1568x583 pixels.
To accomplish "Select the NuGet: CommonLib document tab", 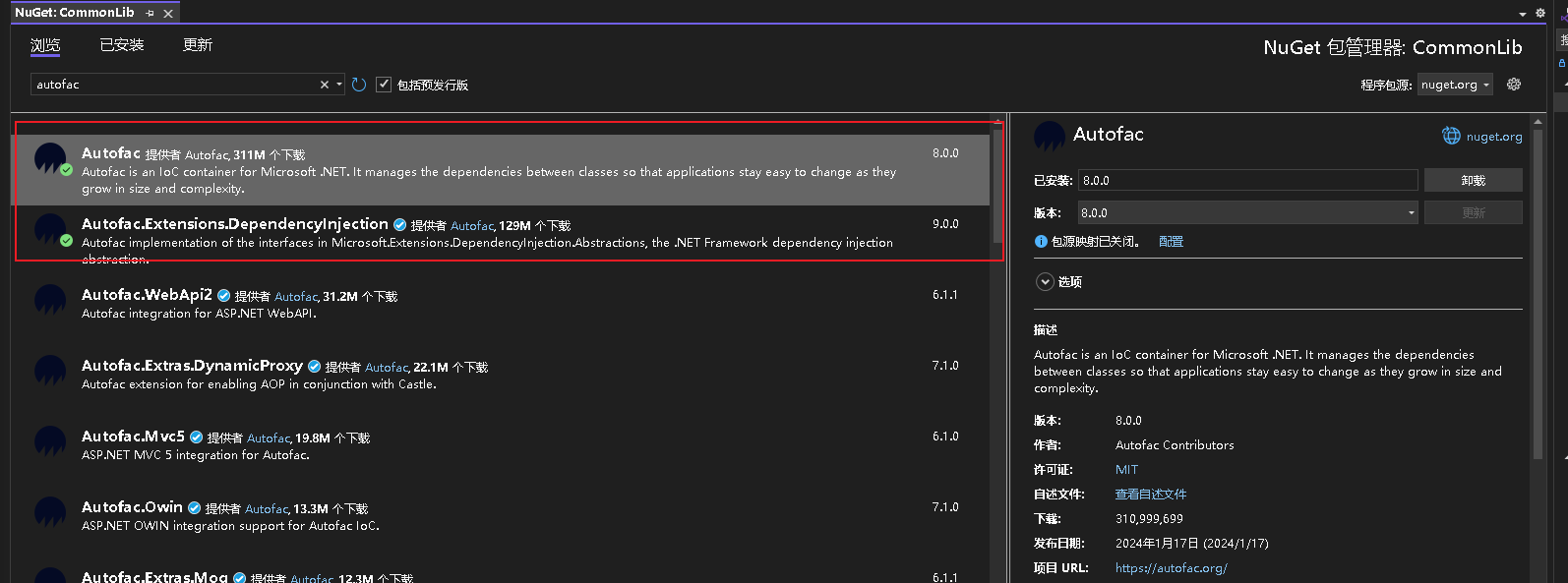I will [75, 13].
